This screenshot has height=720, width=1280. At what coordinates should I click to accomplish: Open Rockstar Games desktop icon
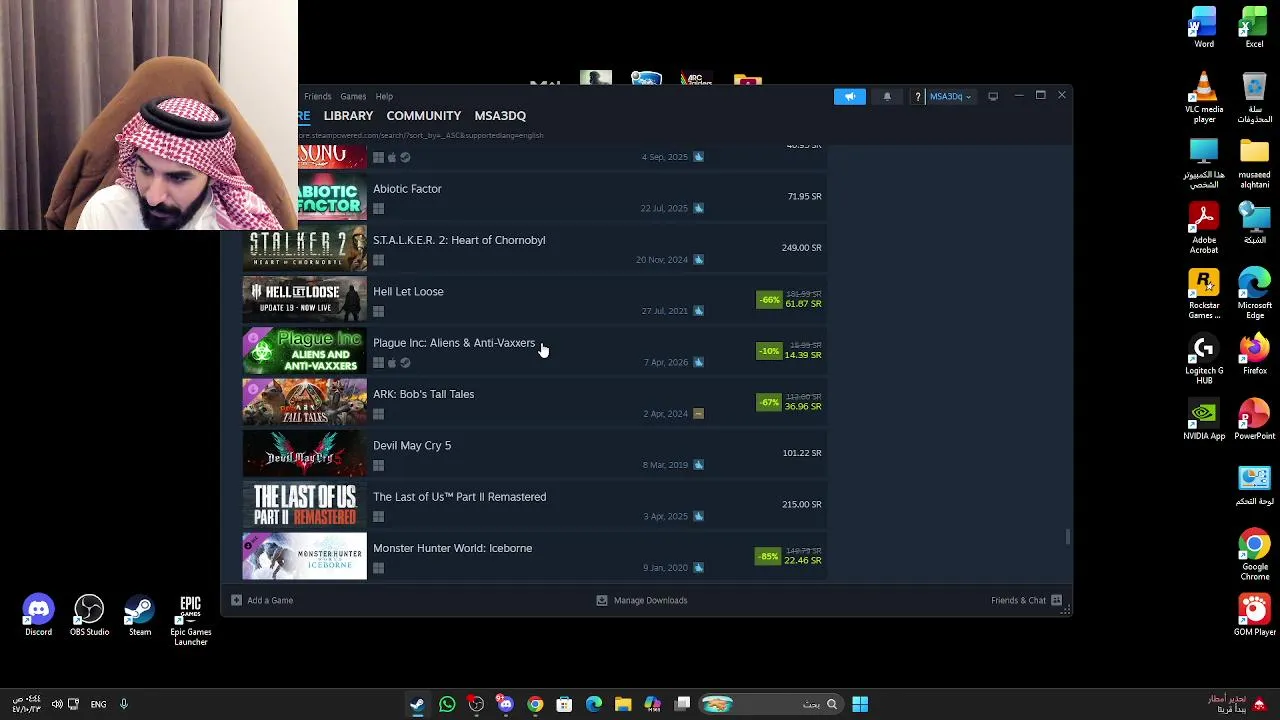coord(1204,294)
